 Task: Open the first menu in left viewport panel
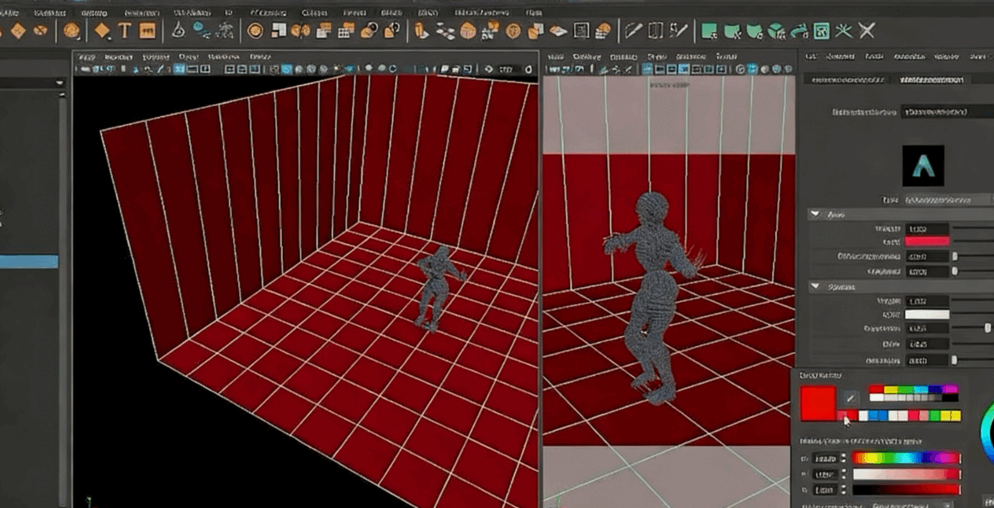pyautogui.click(x=87, y=57)
